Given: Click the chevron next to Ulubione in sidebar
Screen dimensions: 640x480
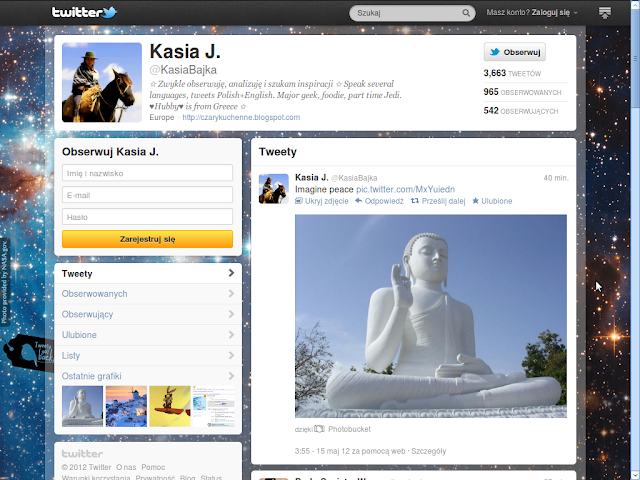Looking at the screenshot, I should pyautogui.click(x=231, y=335).
